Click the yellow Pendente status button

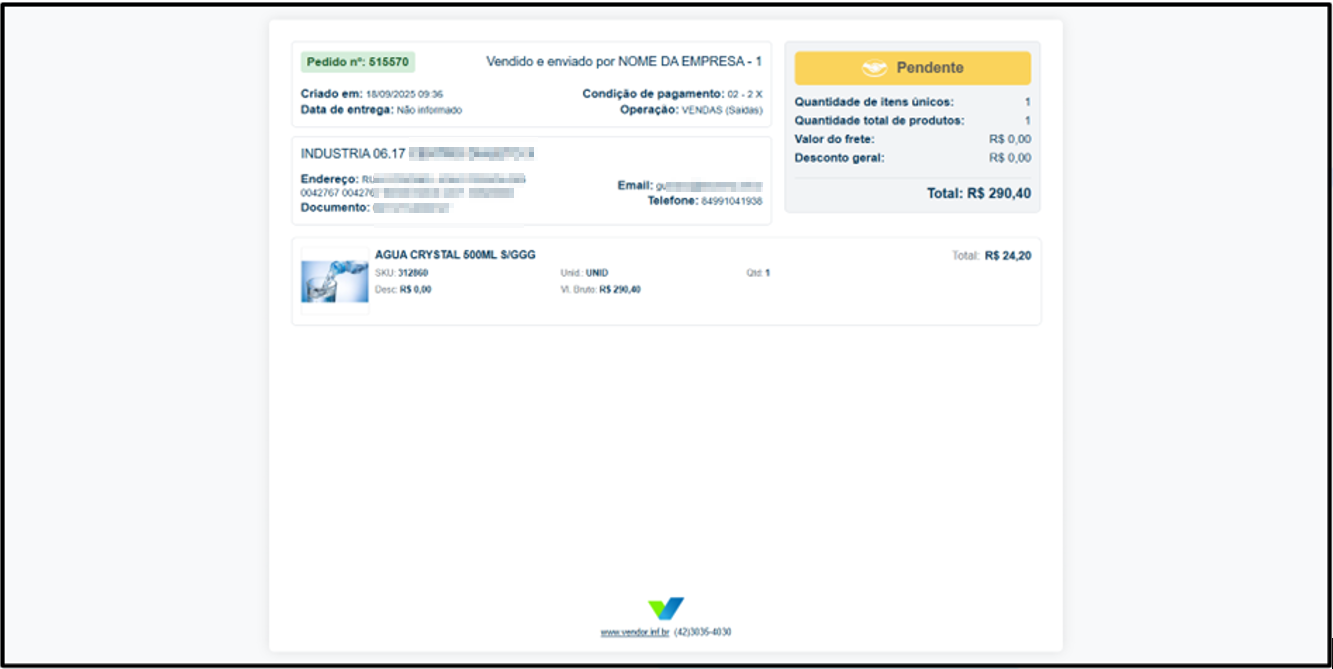(912, 68)
